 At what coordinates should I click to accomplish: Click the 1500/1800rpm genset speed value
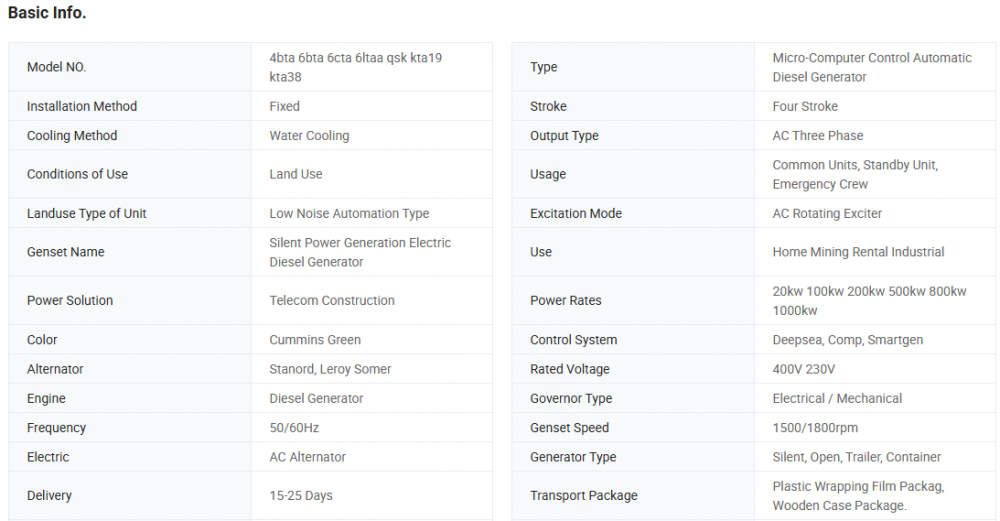(815, 427)
